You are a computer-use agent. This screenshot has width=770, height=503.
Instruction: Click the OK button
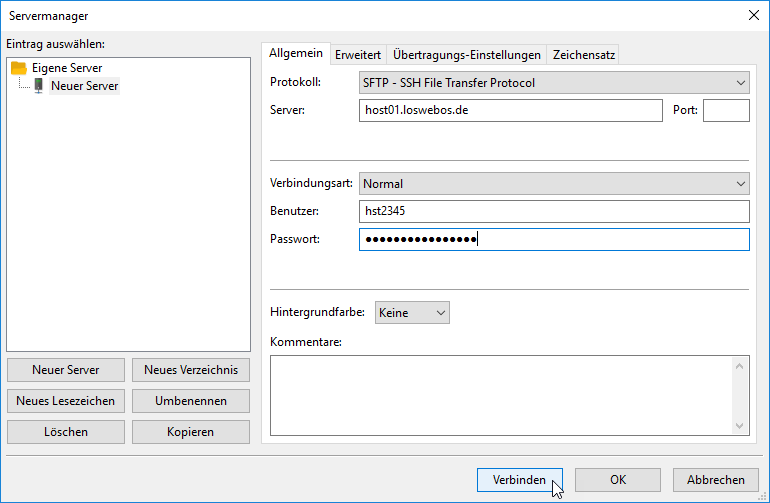coord(618,480)
